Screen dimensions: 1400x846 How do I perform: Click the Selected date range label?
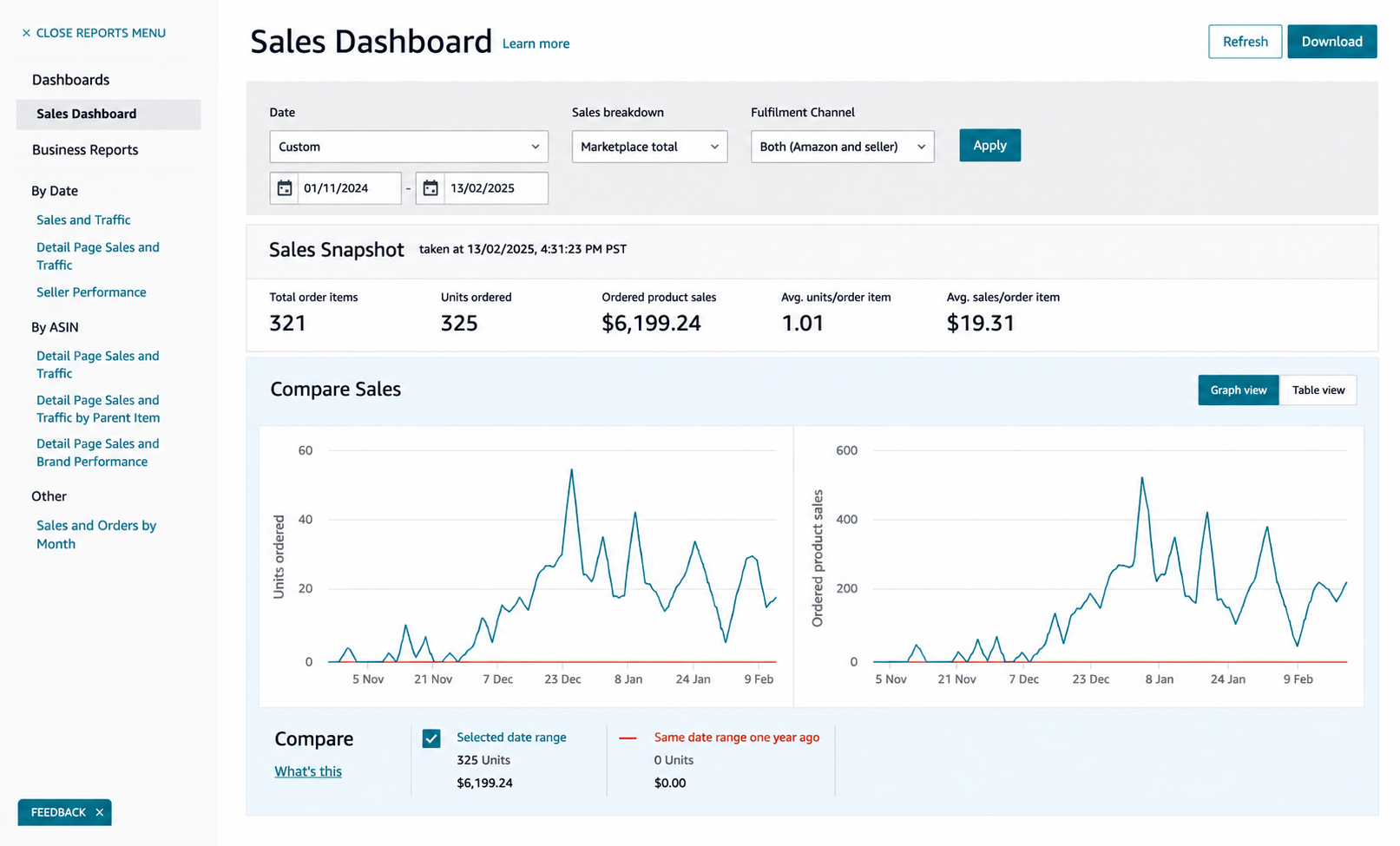pos(511,738)
